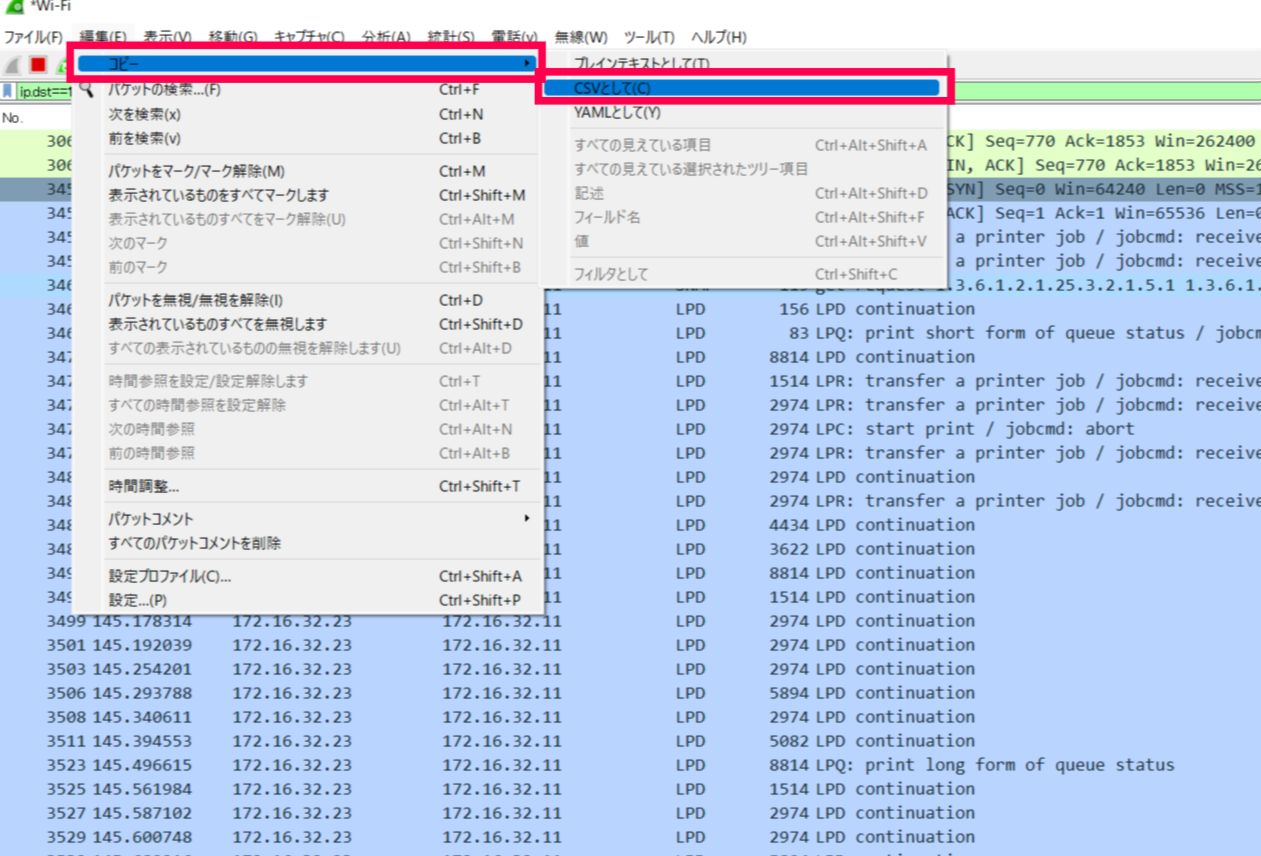Image resolution: width=1261 pixels, height=856 pixels.
Task: Click the gray shark fin start capture icon
Action: click(13, 65)
